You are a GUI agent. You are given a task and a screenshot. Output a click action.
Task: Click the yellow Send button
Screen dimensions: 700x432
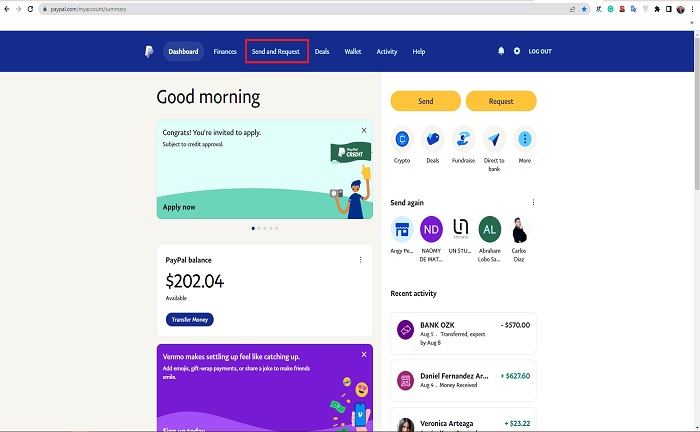coord(425,101)
